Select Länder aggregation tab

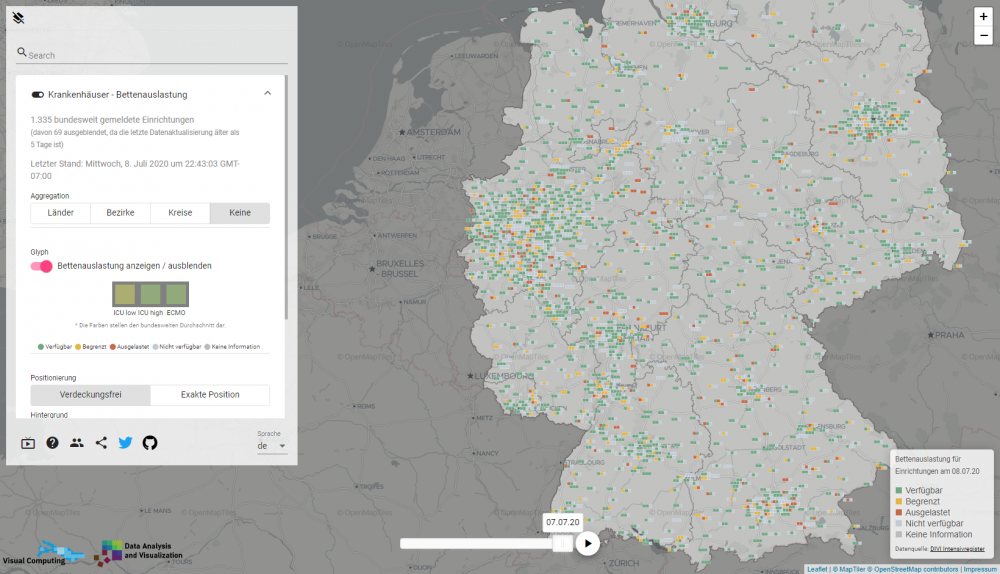point(61,213)
